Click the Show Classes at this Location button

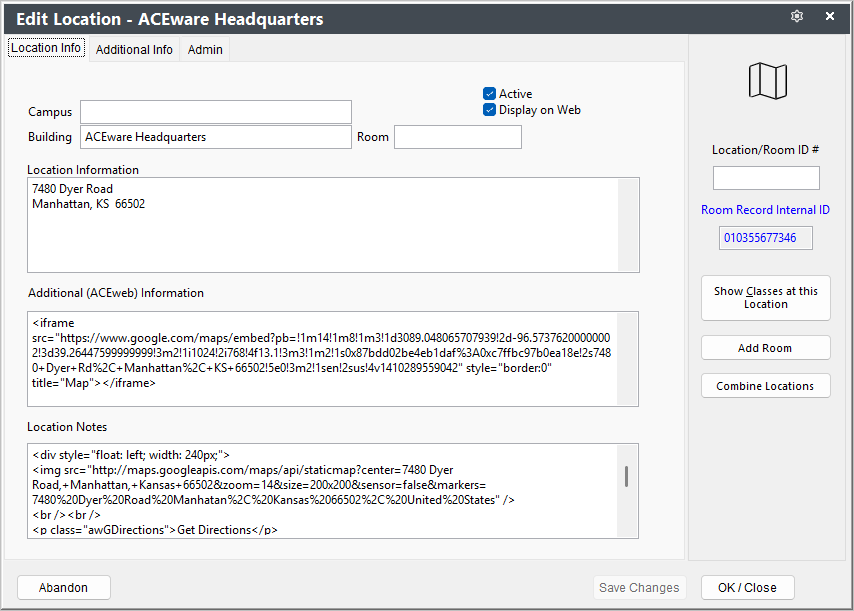pyautogui.click(x=765, y=298)
